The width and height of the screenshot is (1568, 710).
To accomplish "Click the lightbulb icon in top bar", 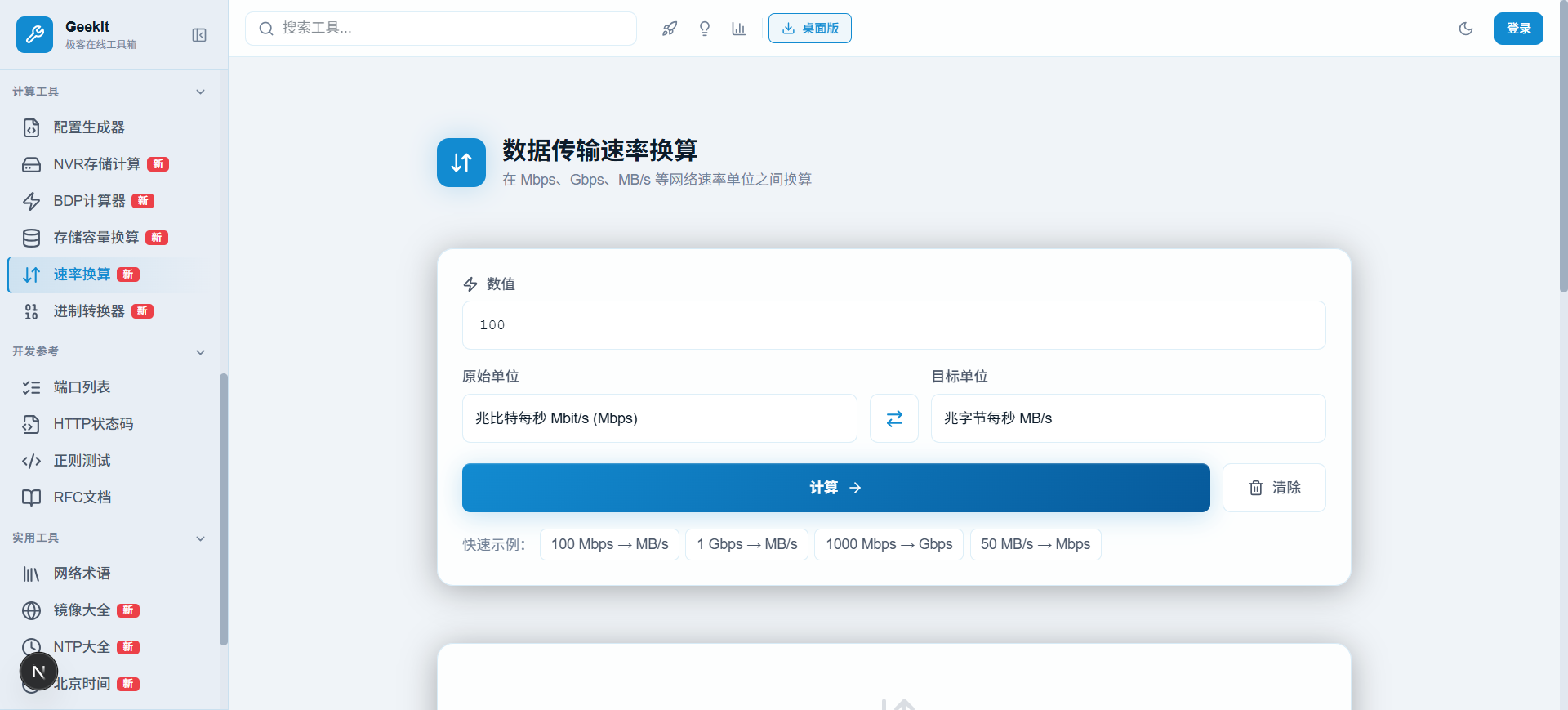I will pyautogui.click(x=705, y=29).
